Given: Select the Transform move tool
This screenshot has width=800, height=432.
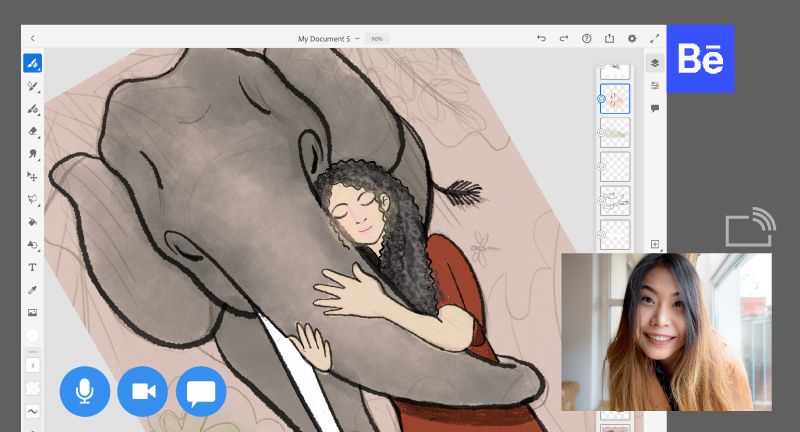Looking at the screenshot, I should point(32,176).
